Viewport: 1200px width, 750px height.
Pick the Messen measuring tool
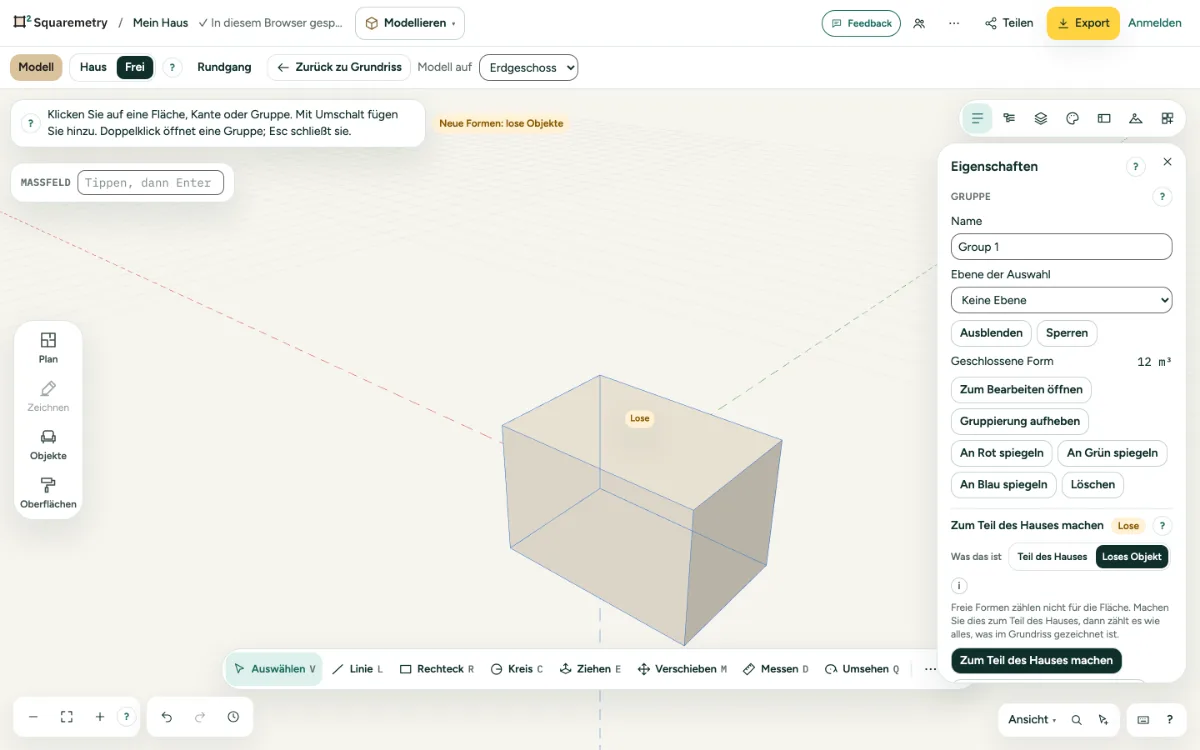[x=776, y=669]
